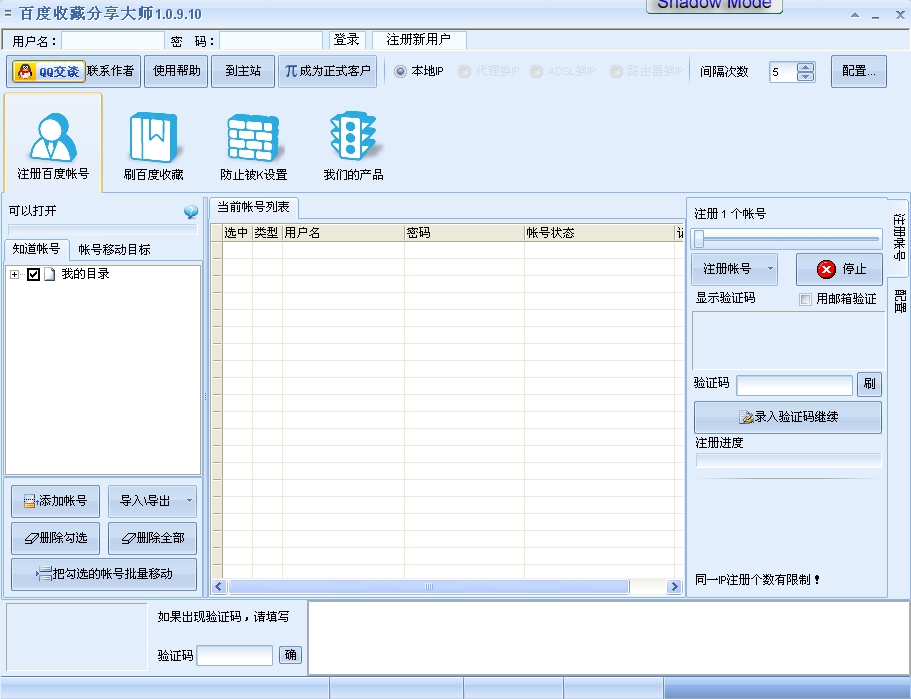This screenshot has width=911, height=699.
Task: Click the 登录 button
Action: coord(347,40)
